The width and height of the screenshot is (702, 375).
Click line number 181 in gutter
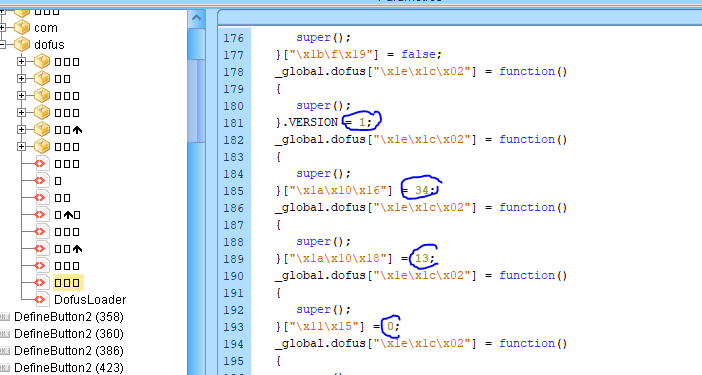click(234, 123)
